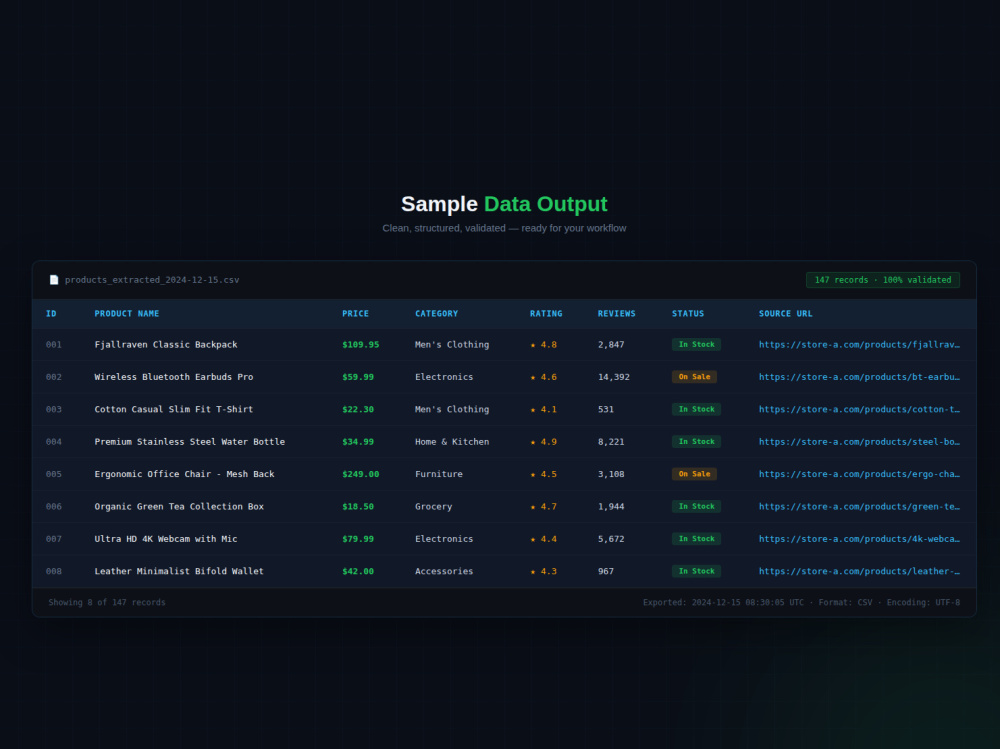Click the $79.99 price cell

pyautogui.click(x=358, y=539)
